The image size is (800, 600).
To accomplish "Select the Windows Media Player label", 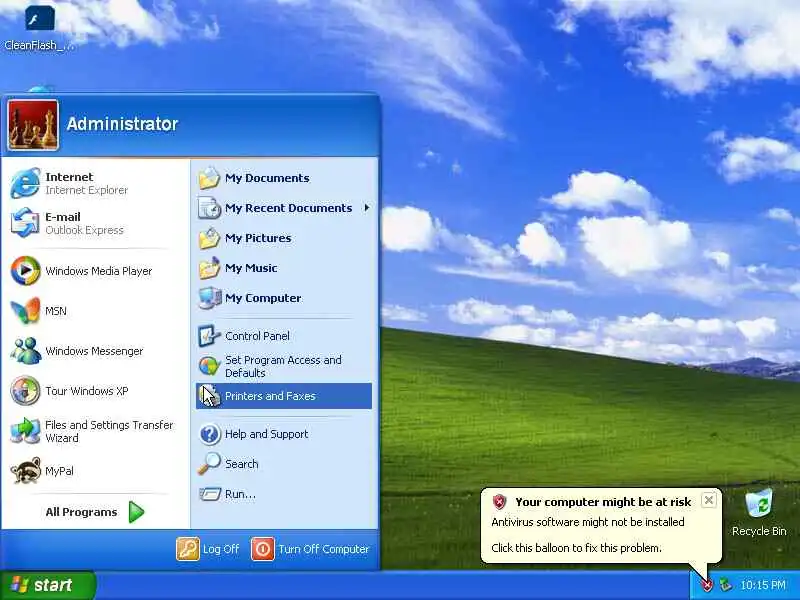I will point(98,271).
